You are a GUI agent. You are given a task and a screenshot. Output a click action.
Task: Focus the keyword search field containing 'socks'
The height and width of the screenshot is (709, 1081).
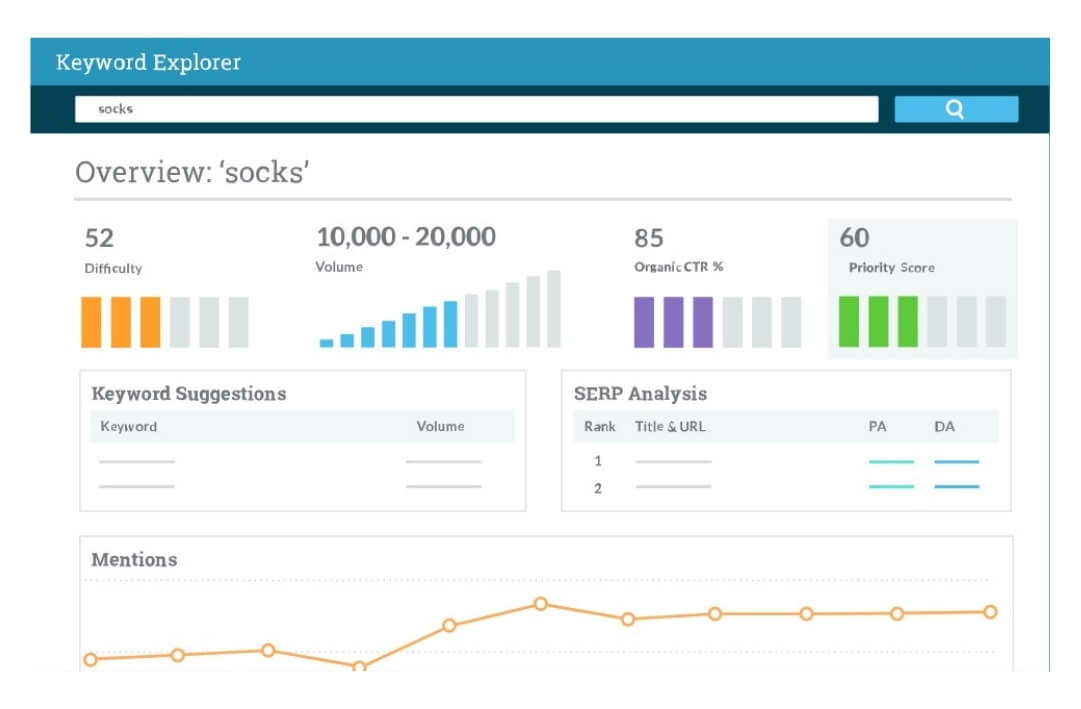click(476, 109)
